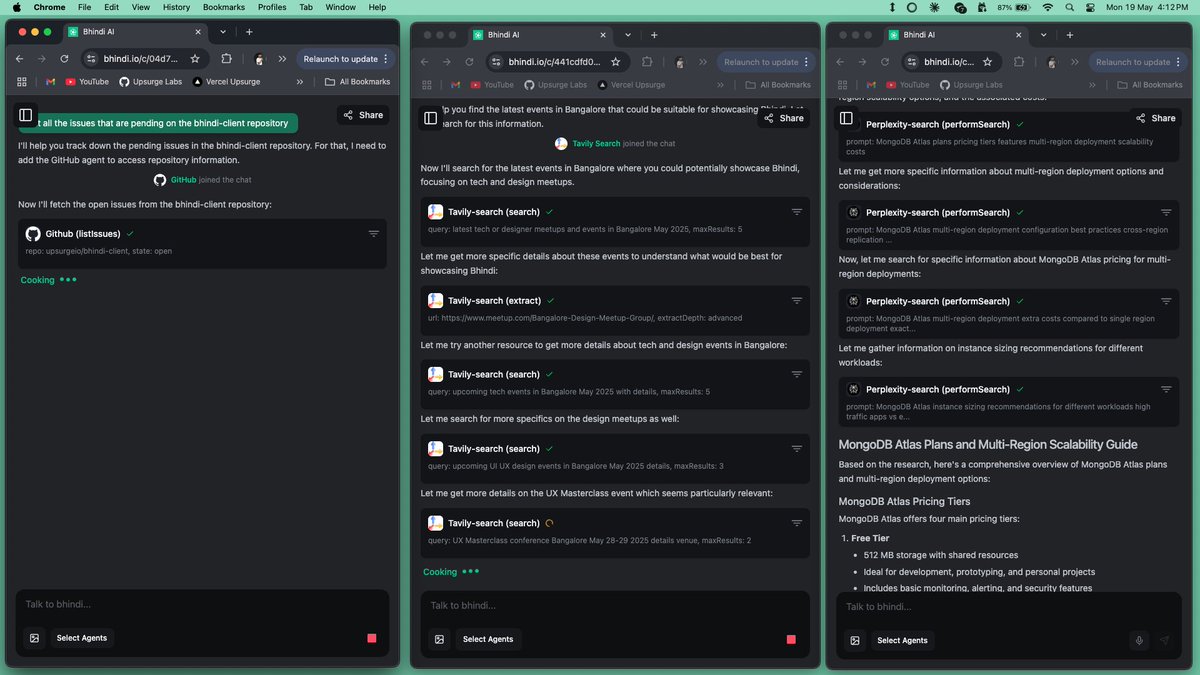1200x675 pixels.
Task: Bookmark the page with the star, middle window
Action: coord(615,62)
